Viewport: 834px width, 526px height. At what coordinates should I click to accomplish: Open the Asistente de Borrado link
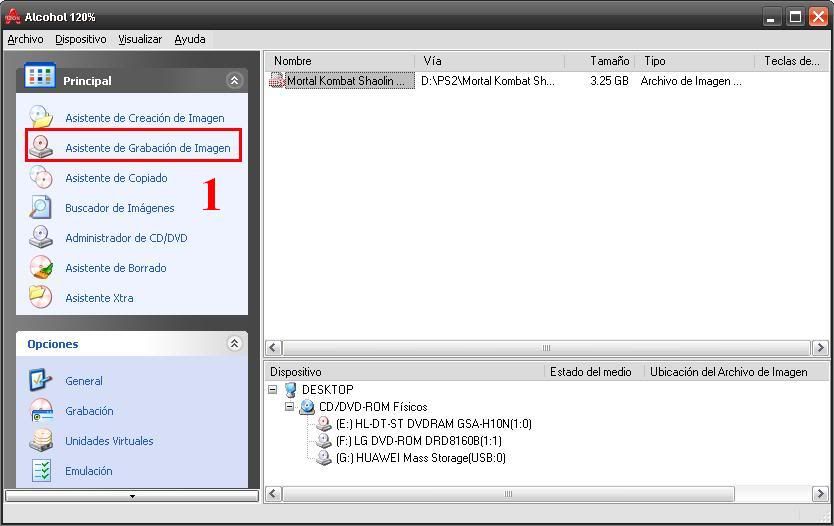[x=116, y=268]
